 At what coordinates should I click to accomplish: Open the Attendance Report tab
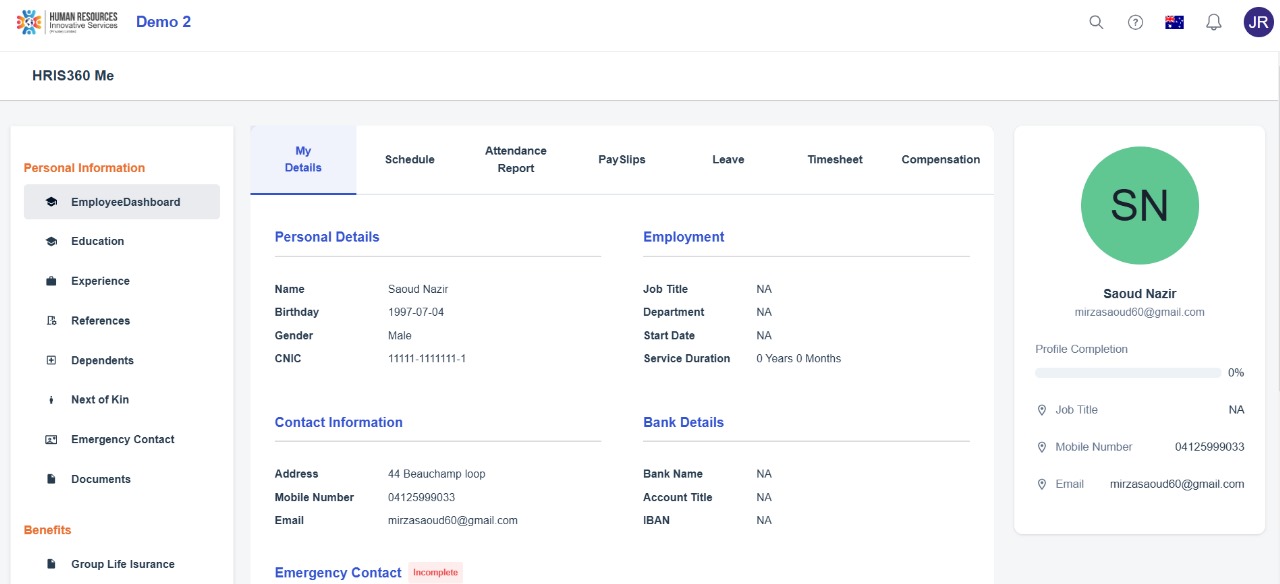(516, 160)
